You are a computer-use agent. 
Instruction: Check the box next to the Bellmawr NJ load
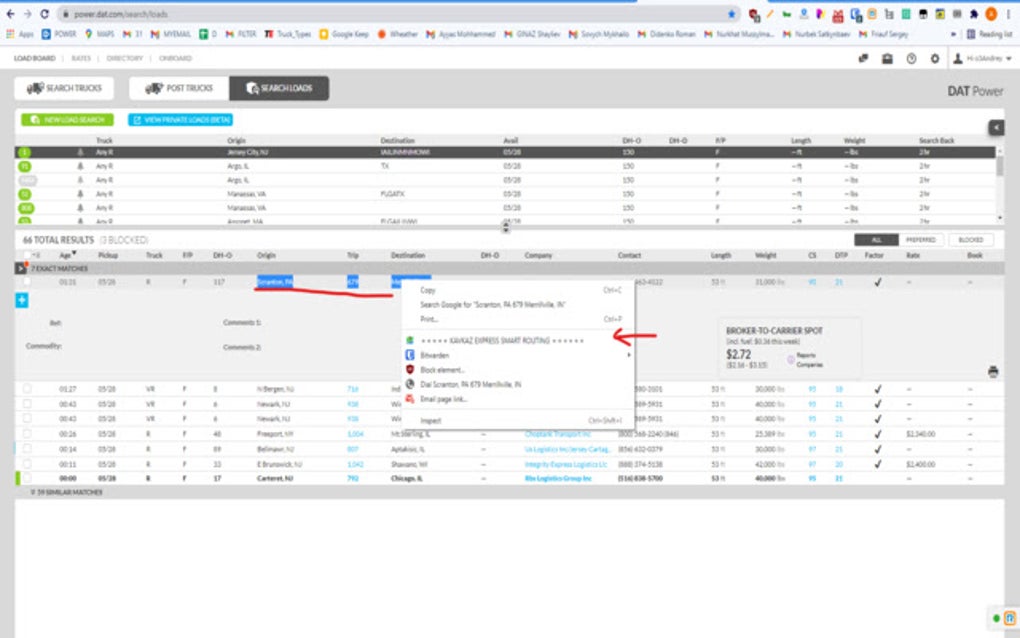pyautogui.click(x=26, y=449)
